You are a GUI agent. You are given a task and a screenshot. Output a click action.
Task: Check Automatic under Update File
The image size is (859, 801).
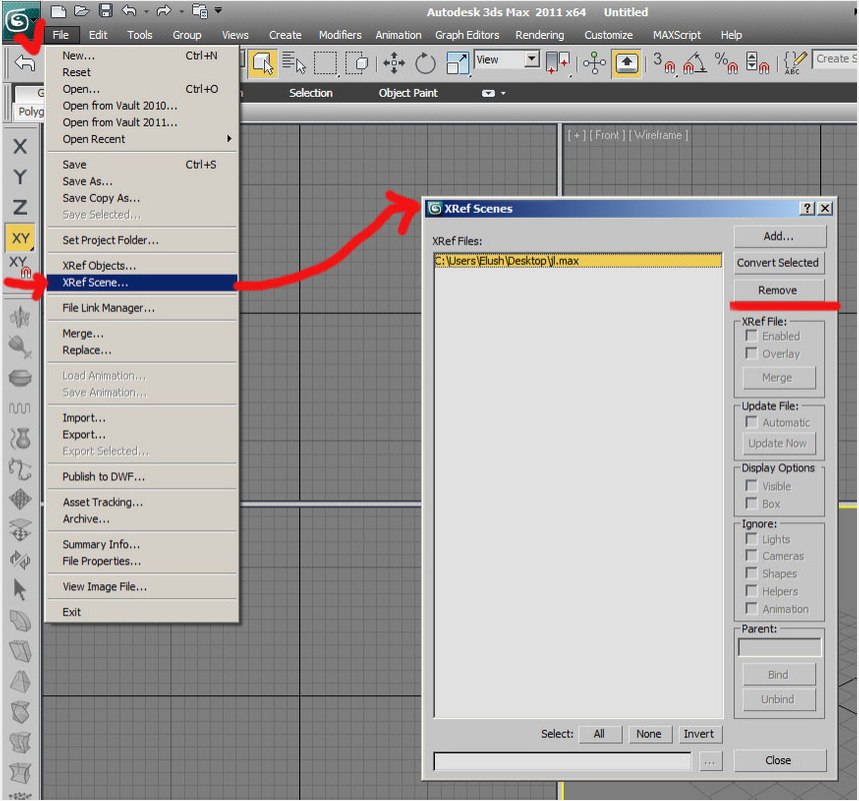[x=752, y=422]
